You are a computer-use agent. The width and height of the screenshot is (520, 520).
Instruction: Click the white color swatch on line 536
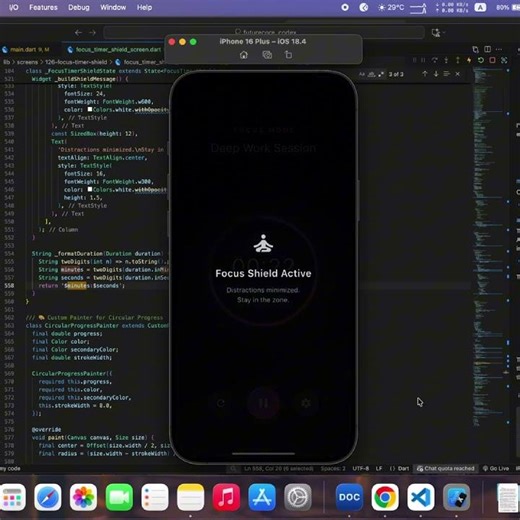point(90,109)
